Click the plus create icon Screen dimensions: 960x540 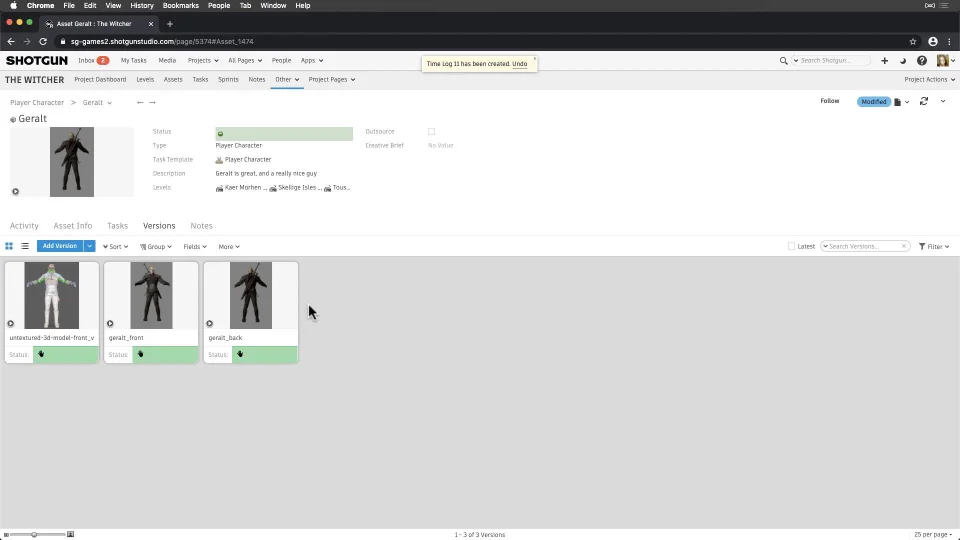pos(885,61)
